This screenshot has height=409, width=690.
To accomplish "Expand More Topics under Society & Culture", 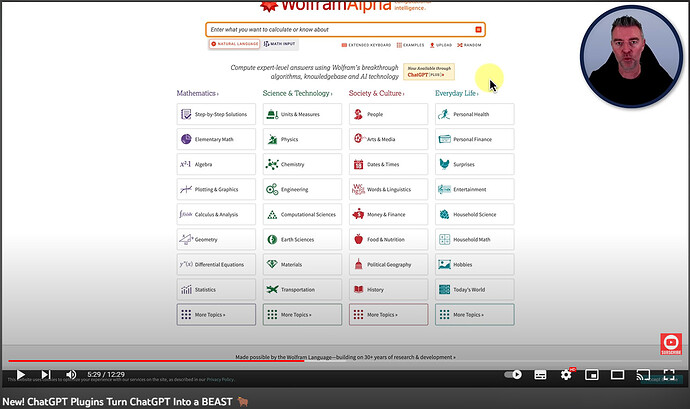I will click(389, 315).
